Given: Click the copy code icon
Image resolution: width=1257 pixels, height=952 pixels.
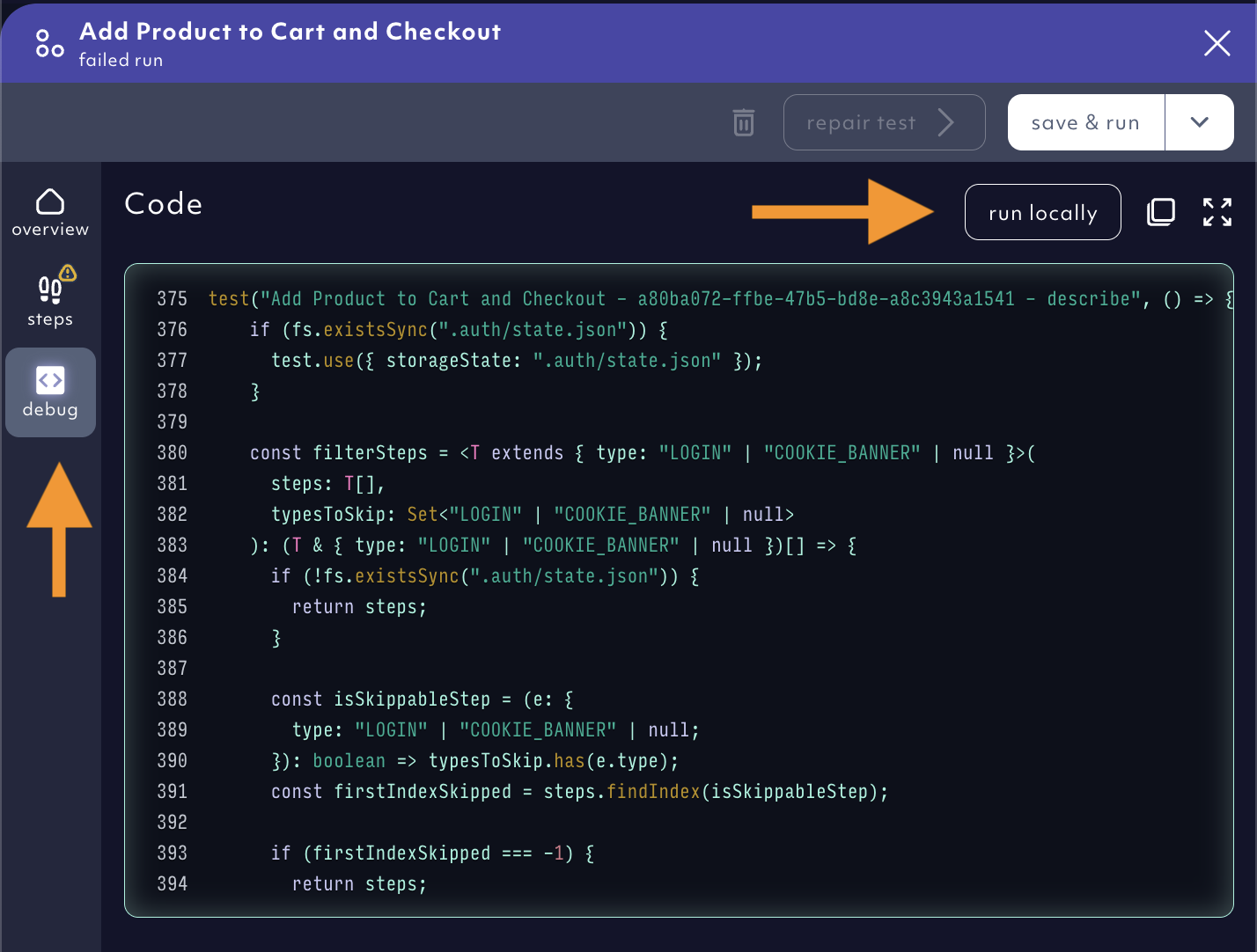Looking at the screenshot, I should (x=1161, y=212).
